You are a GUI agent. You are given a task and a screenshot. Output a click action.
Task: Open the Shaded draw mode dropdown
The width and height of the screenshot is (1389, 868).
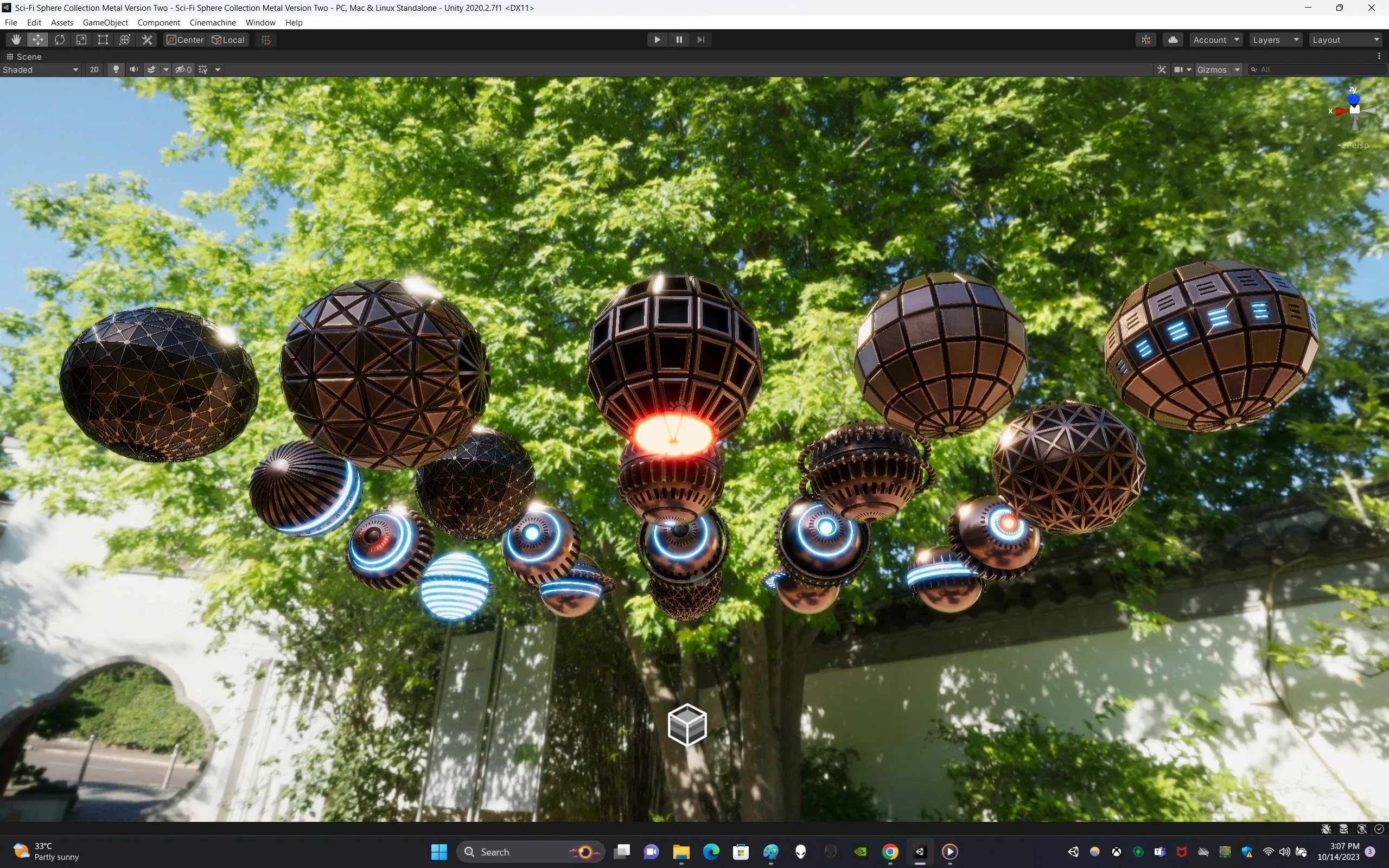[40, 69]
